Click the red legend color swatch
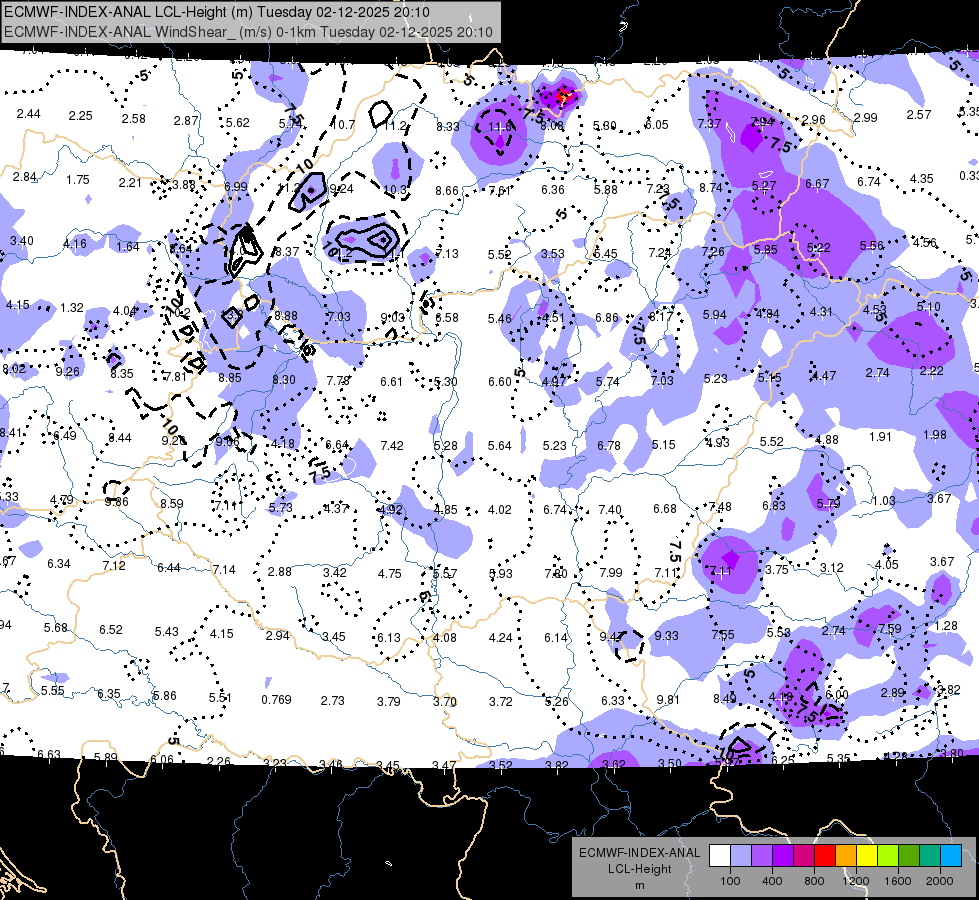 (825, 856)
